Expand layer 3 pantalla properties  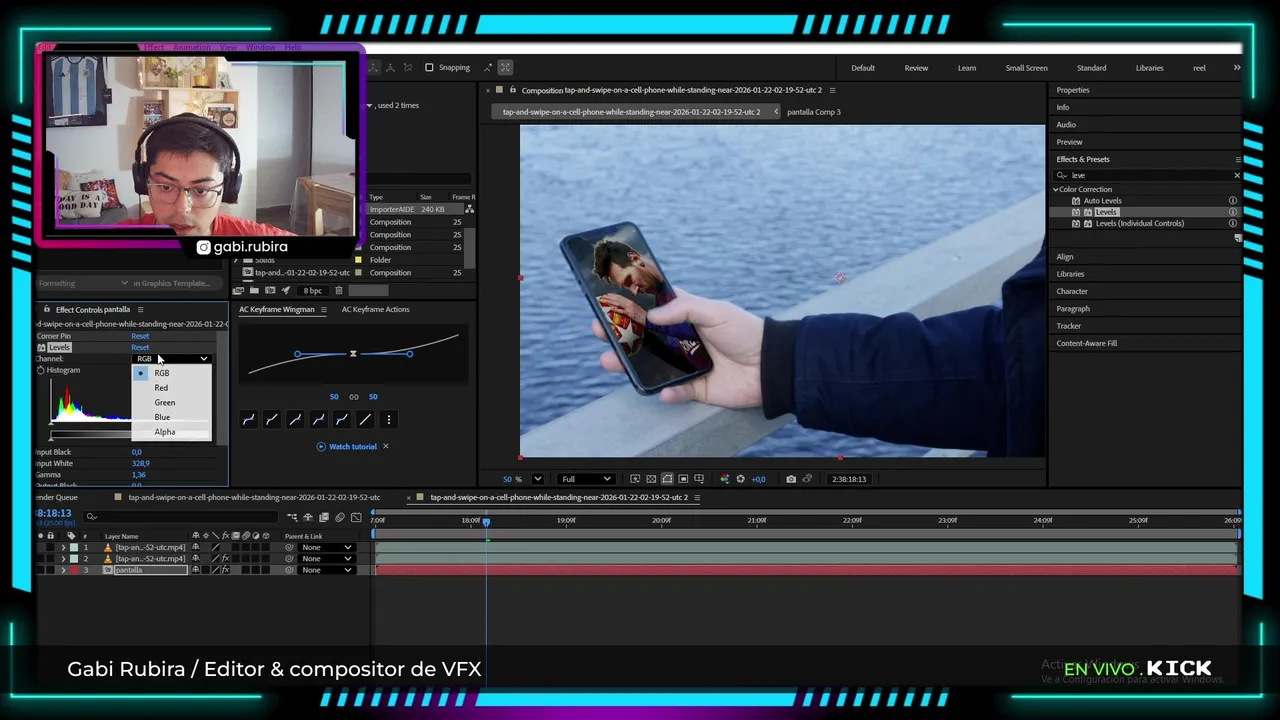[x=63, y=570]
